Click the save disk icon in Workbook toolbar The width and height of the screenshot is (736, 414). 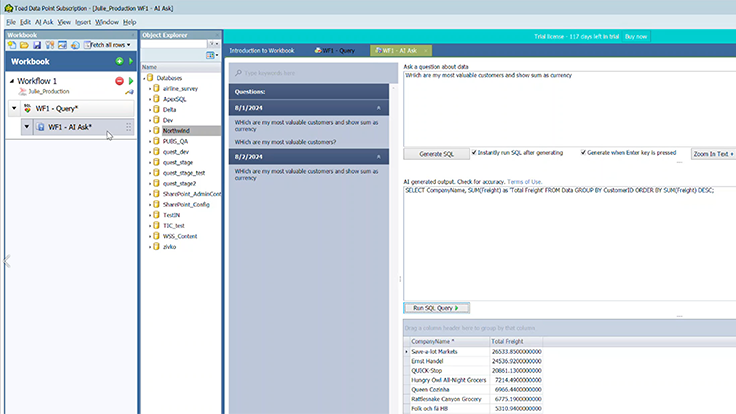pyautogui.click(x=36, y=45)
